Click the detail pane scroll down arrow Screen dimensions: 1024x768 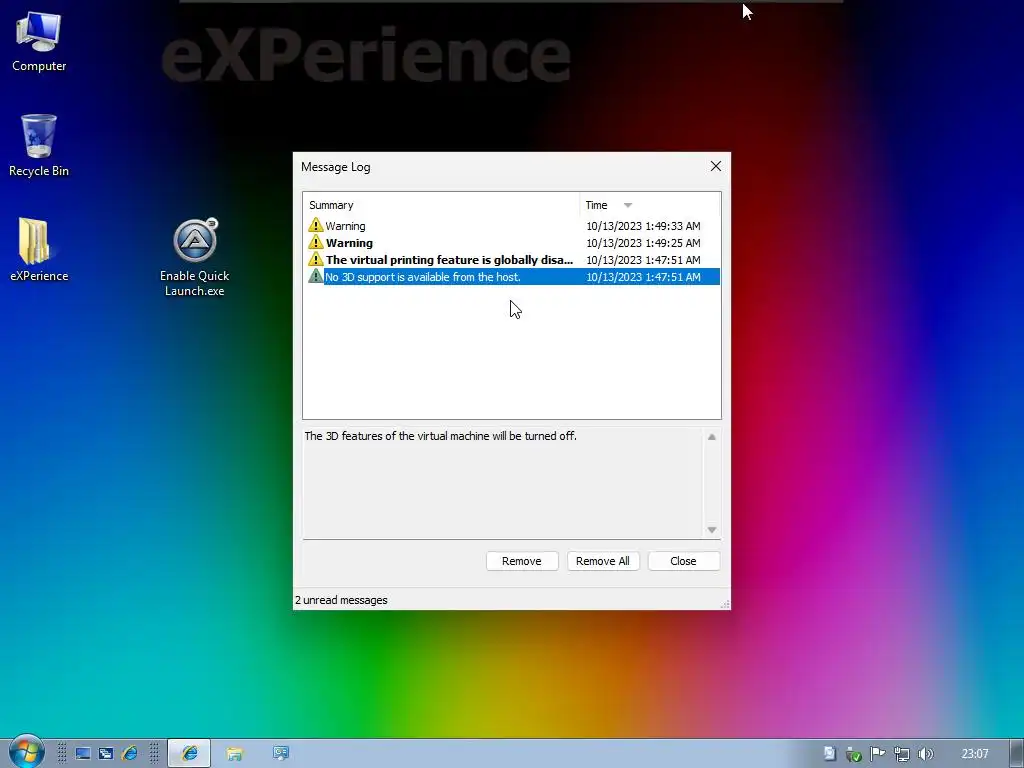[712, 530]
